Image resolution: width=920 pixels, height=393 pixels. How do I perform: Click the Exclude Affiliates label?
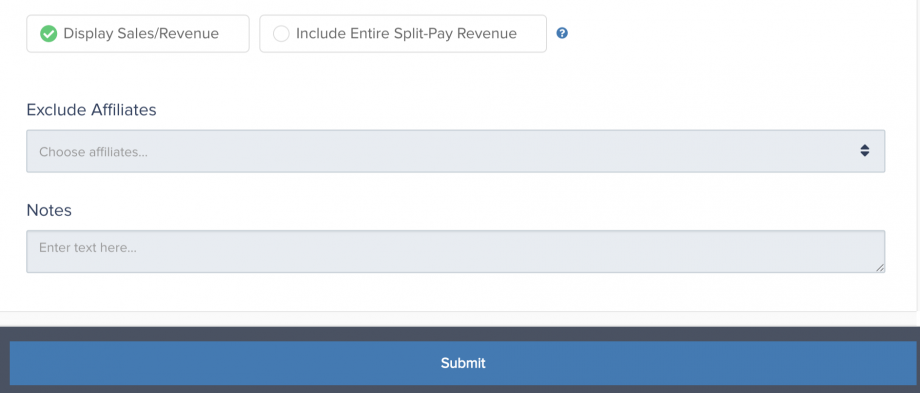[92, 110]
